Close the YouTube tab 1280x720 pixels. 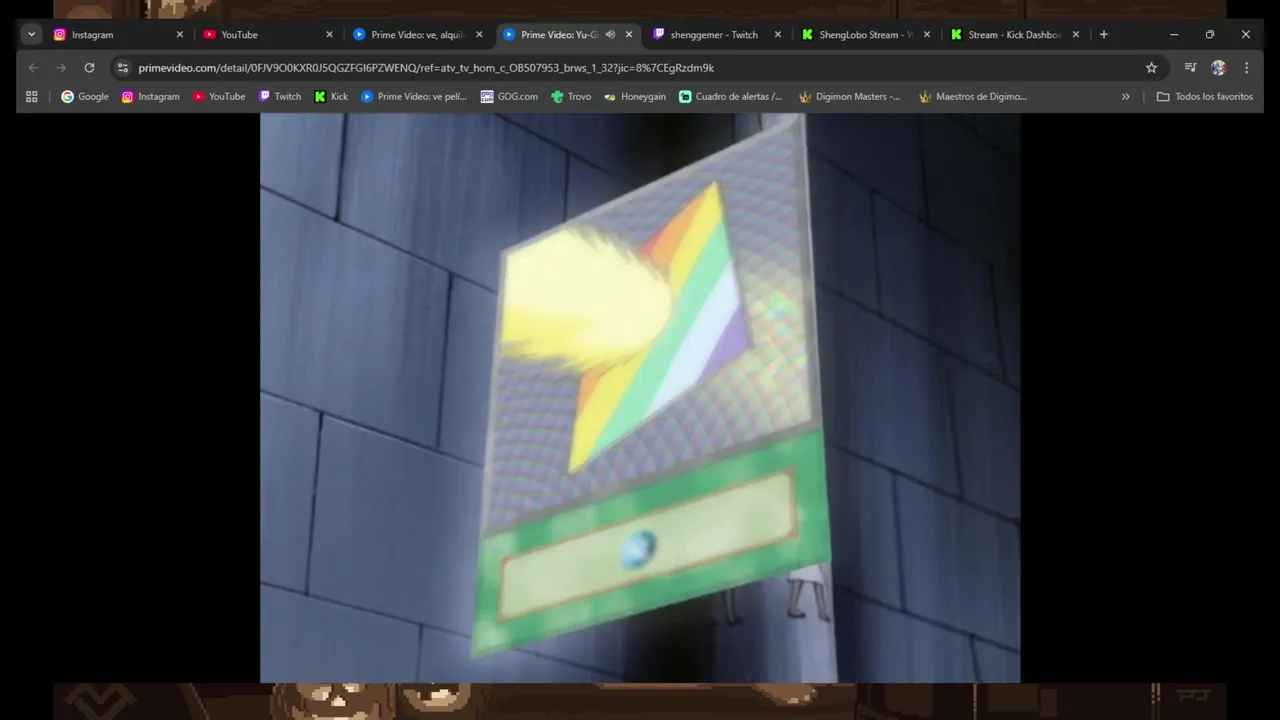point(329,34)
